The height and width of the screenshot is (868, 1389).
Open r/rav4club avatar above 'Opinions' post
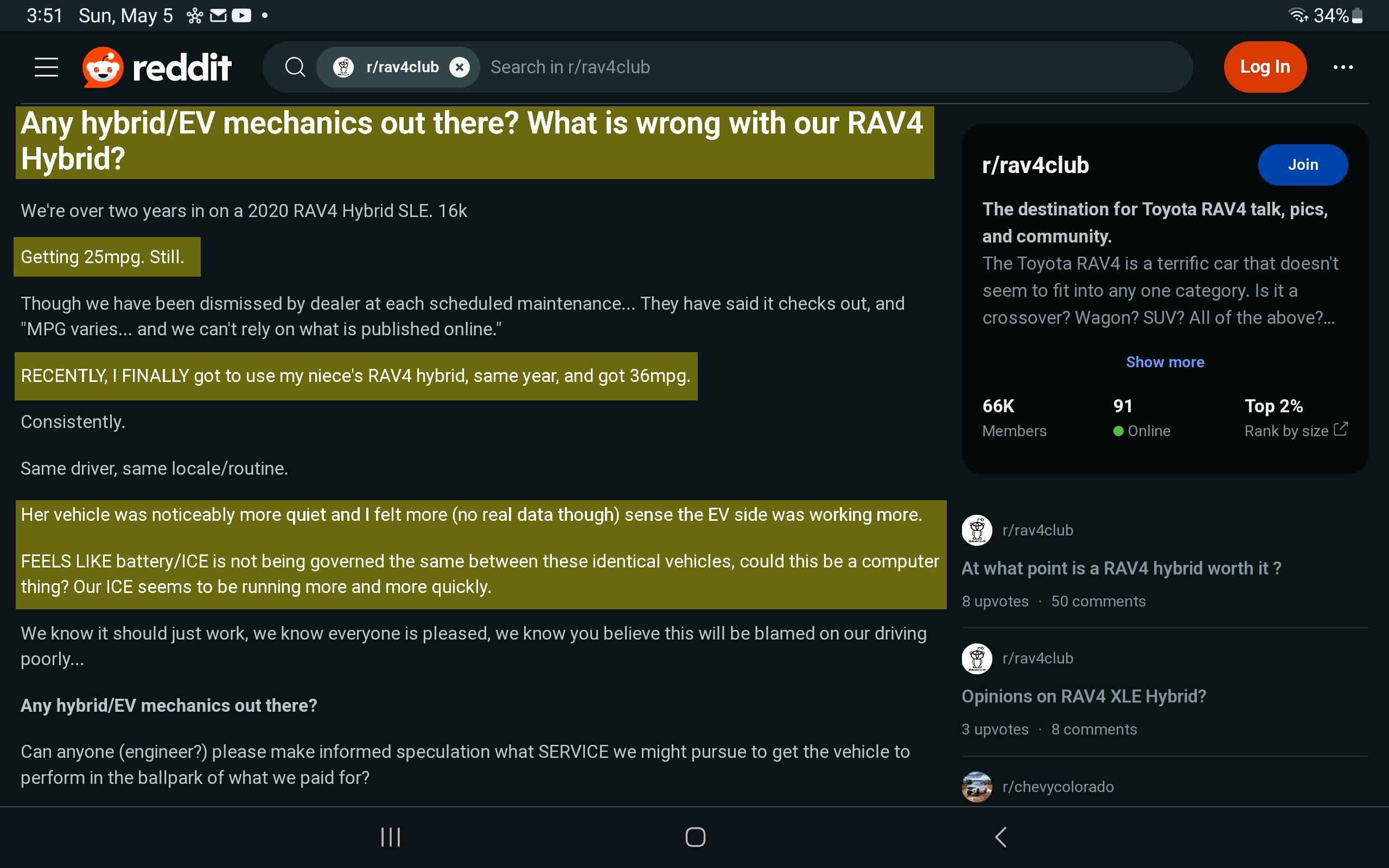(x=977, y=659)
